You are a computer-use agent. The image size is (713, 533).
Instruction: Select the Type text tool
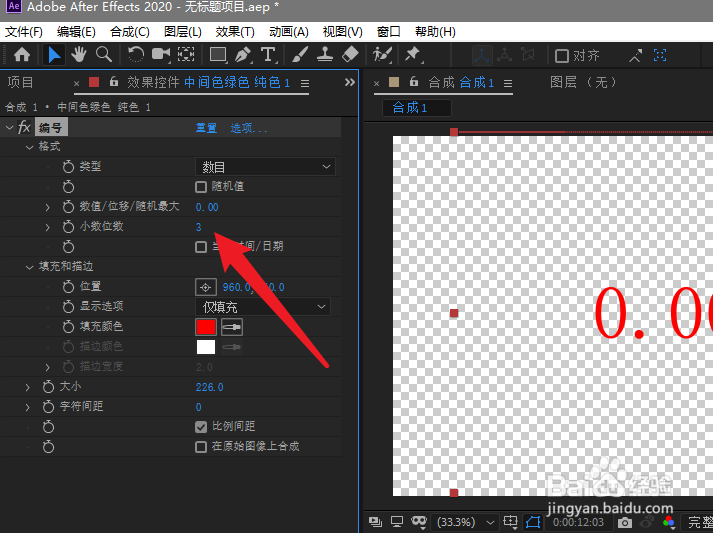click(x=268, y=55)
